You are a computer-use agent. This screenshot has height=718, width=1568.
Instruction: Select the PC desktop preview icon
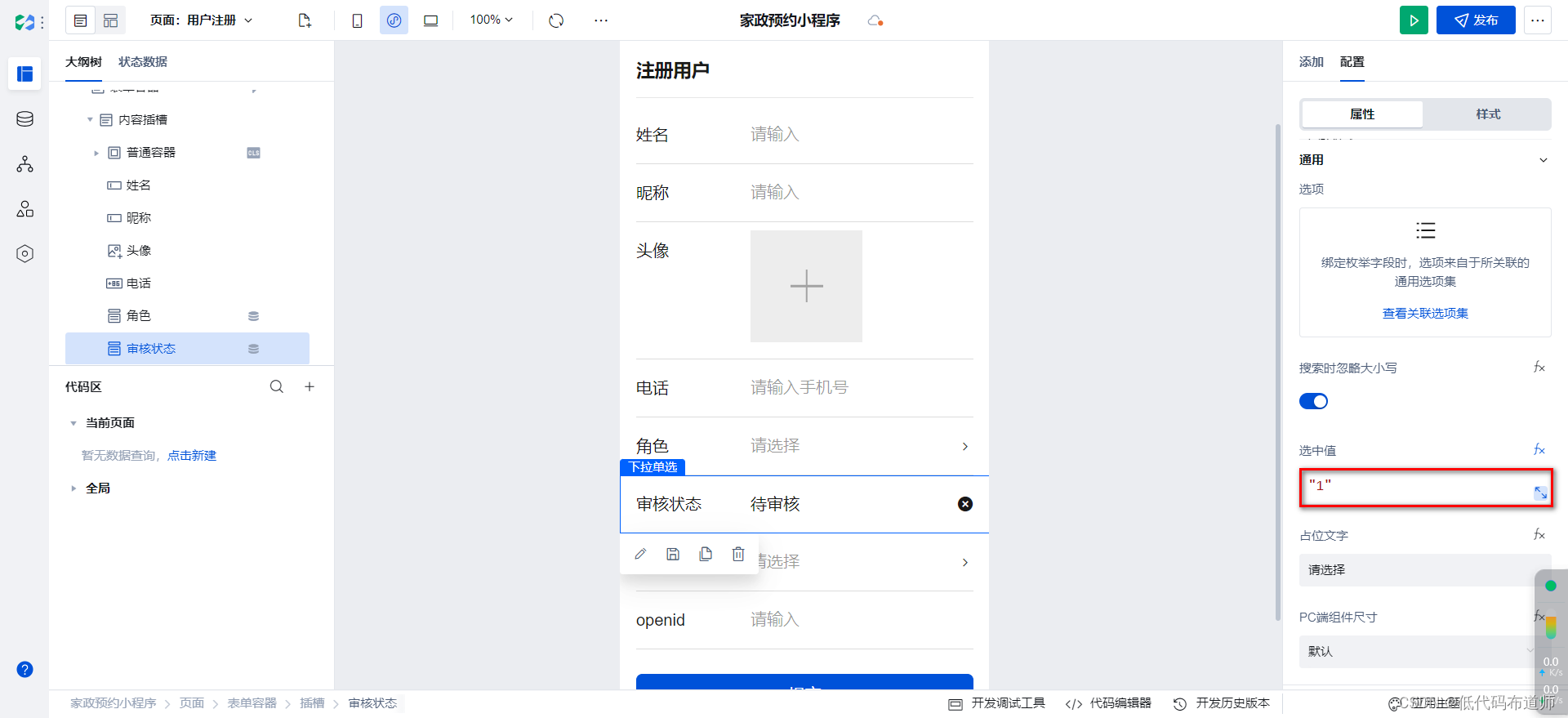430,20
